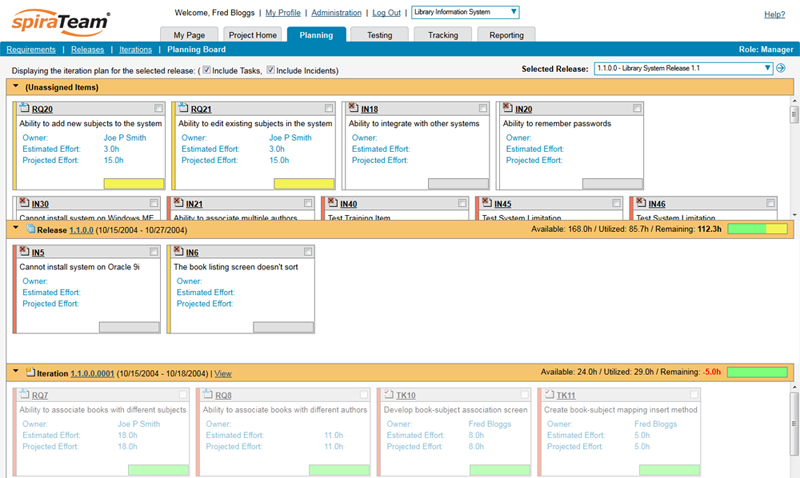Collapse the Unassigned Items section
Viewport: 800px width, 478px height.
pyautogui.click(x=16, y=88)
